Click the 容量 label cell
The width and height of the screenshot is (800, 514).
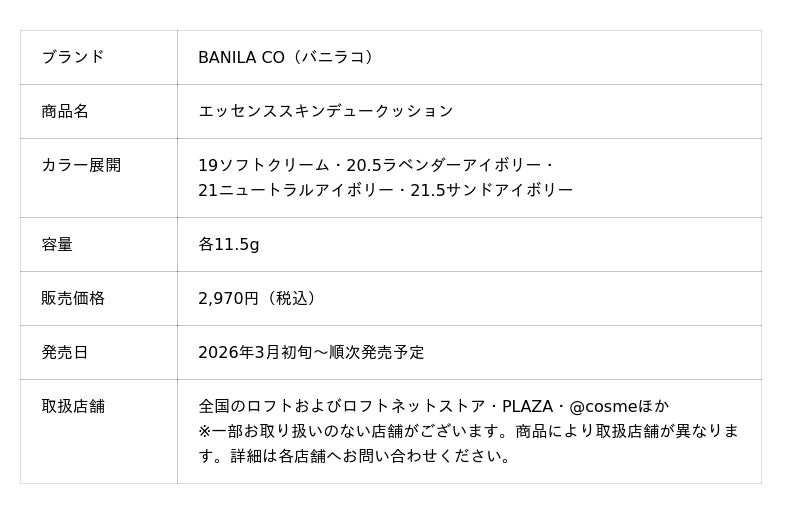[x=57, y=244]
